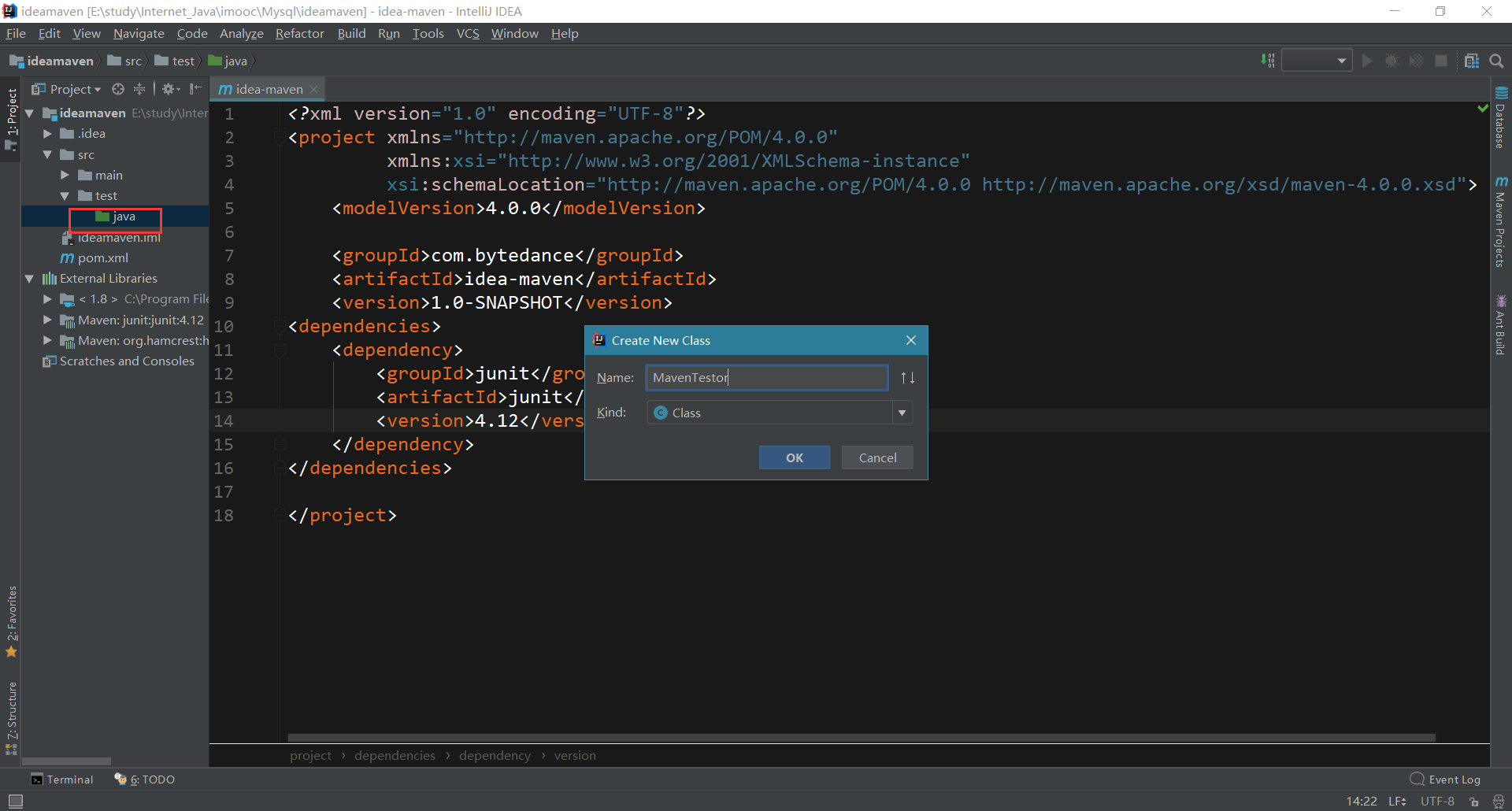1512x811 pixels.
Task: Open the Database tool window
Action: click(x=1501, y=117)
